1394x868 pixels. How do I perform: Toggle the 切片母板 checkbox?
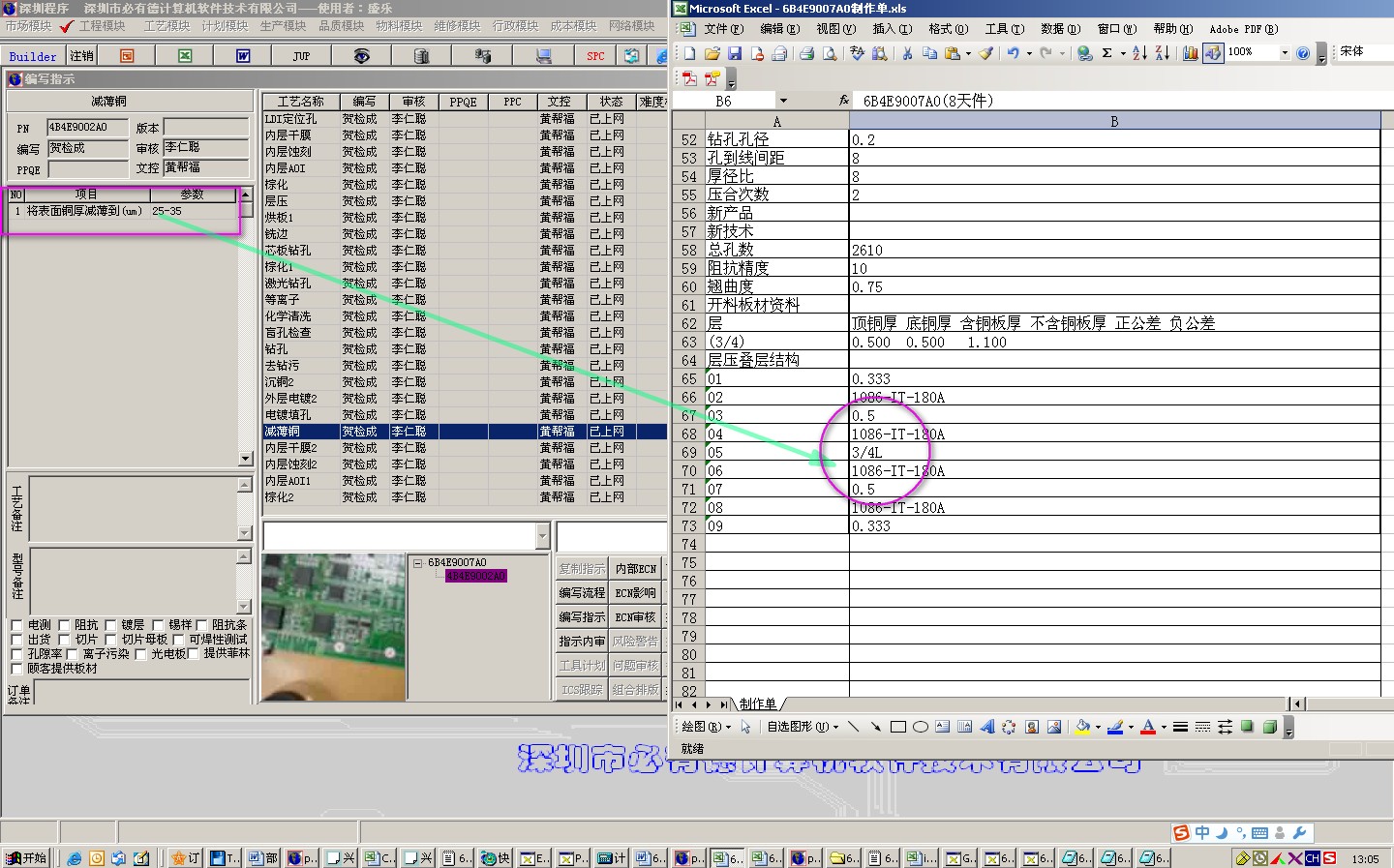pos(110,640)
